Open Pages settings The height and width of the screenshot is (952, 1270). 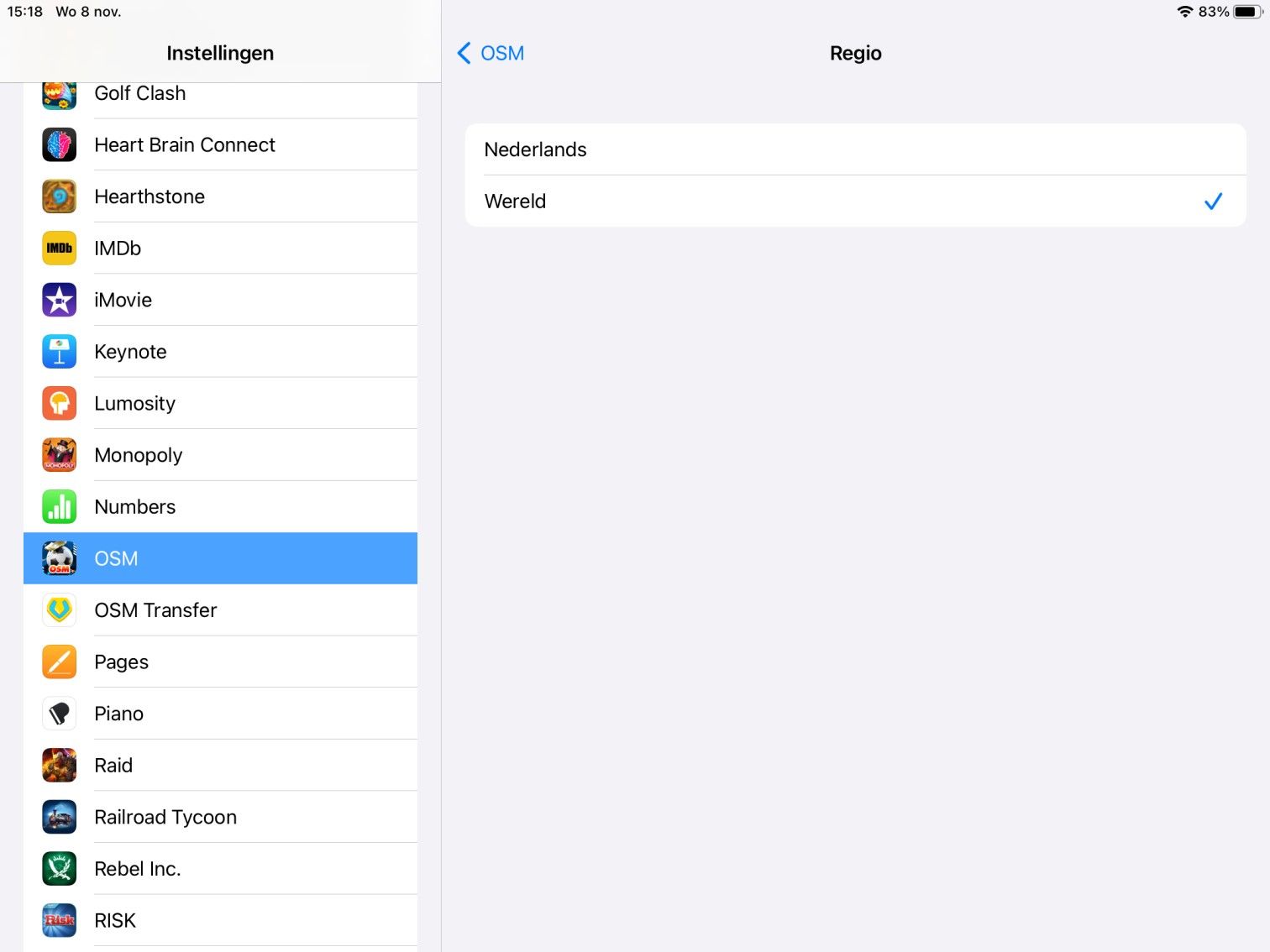(220, 662)
